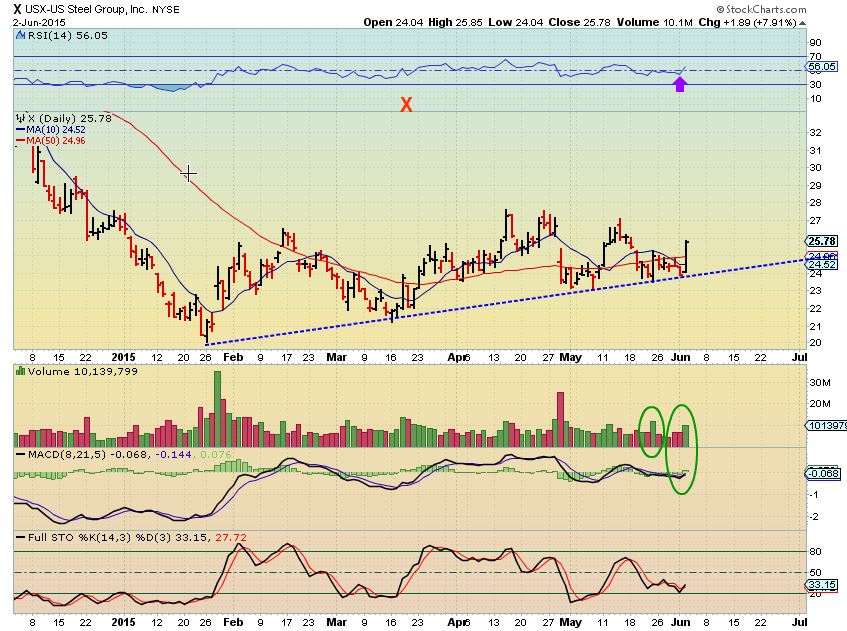Image resolution: width=847 pixels, height=631 pixels.
Task: Click the Close 25.78 header value
Action: [x=579, y=22]
